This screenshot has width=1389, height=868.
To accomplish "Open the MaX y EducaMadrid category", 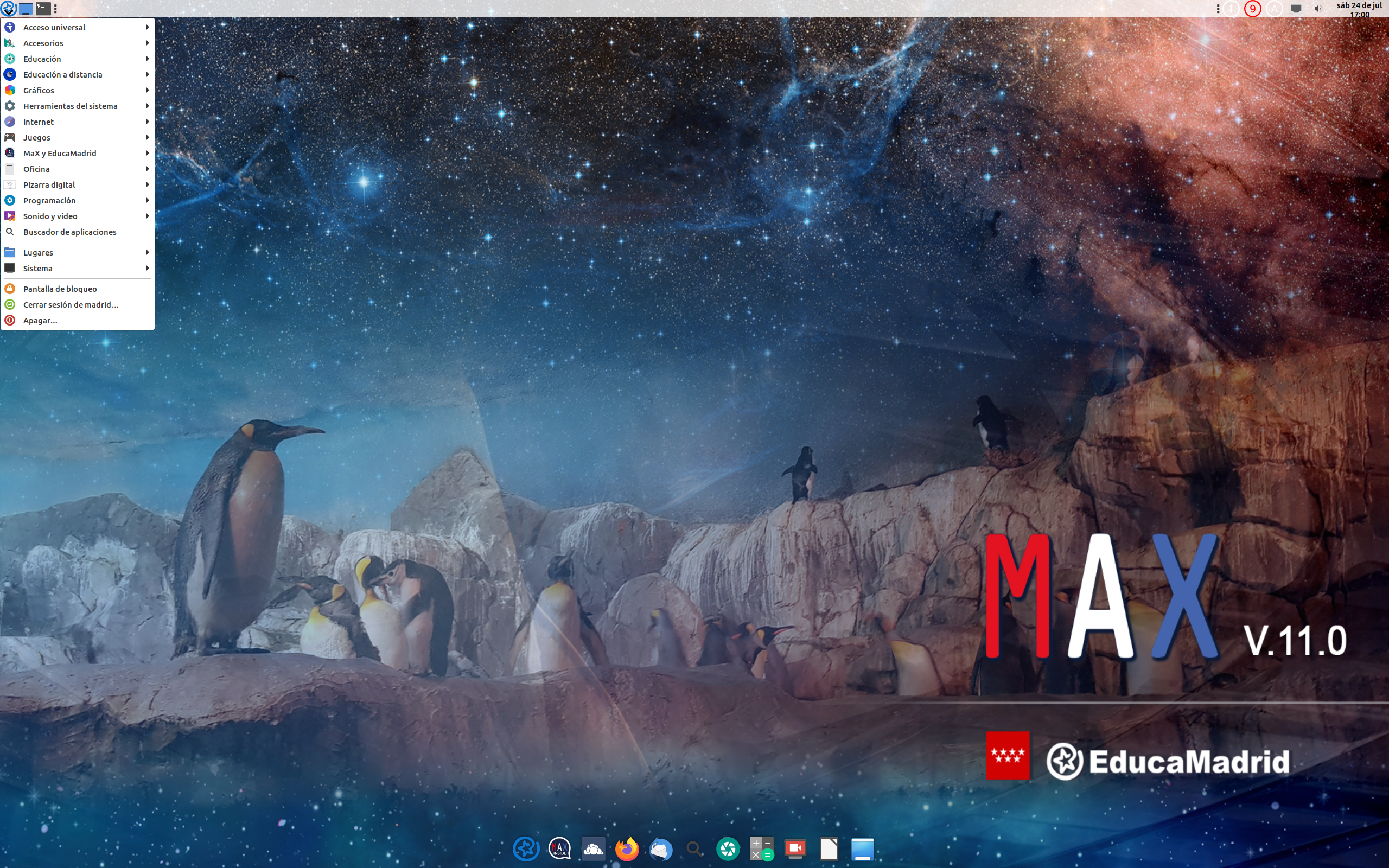I will pyautogui.click(x=77, y=154).
